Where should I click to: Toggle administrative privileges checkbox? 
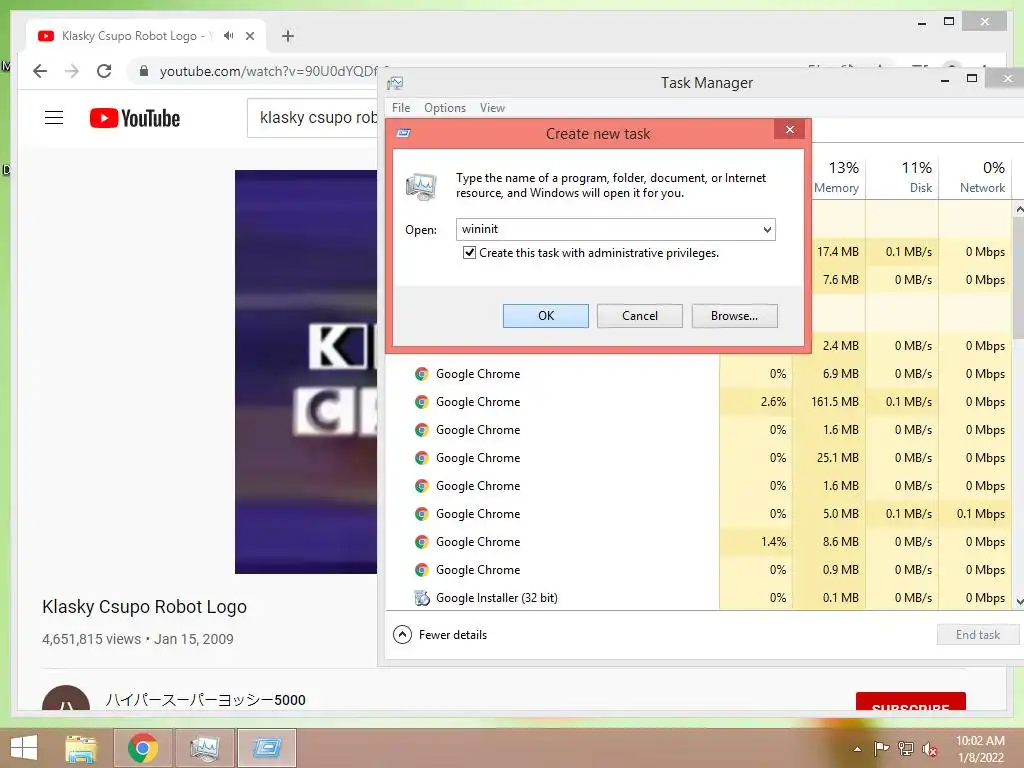[469, 253]
